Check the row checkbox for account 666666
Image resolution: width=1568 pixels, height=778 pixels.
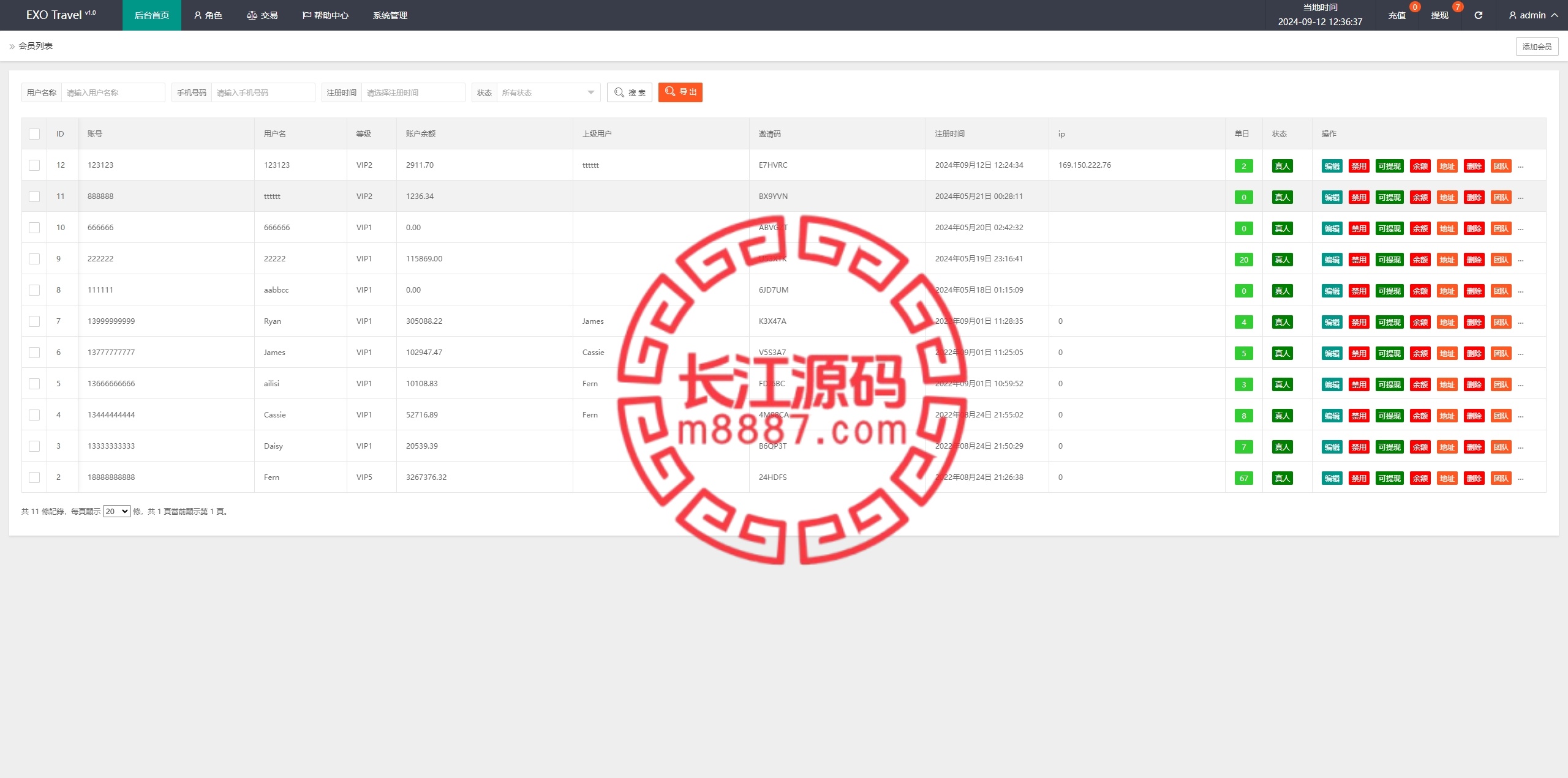(34, 228)
